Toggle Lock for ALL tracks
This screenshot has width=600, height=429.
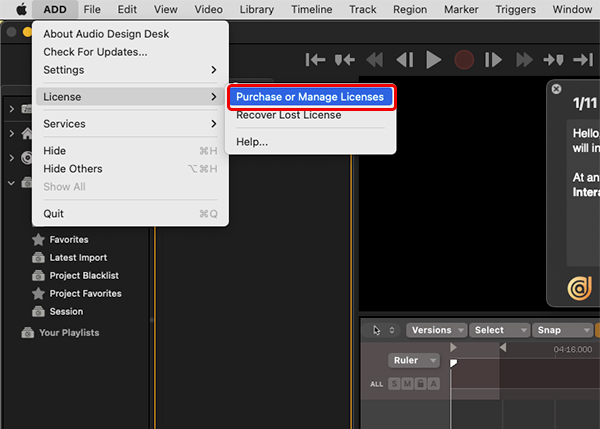(421, 383)
